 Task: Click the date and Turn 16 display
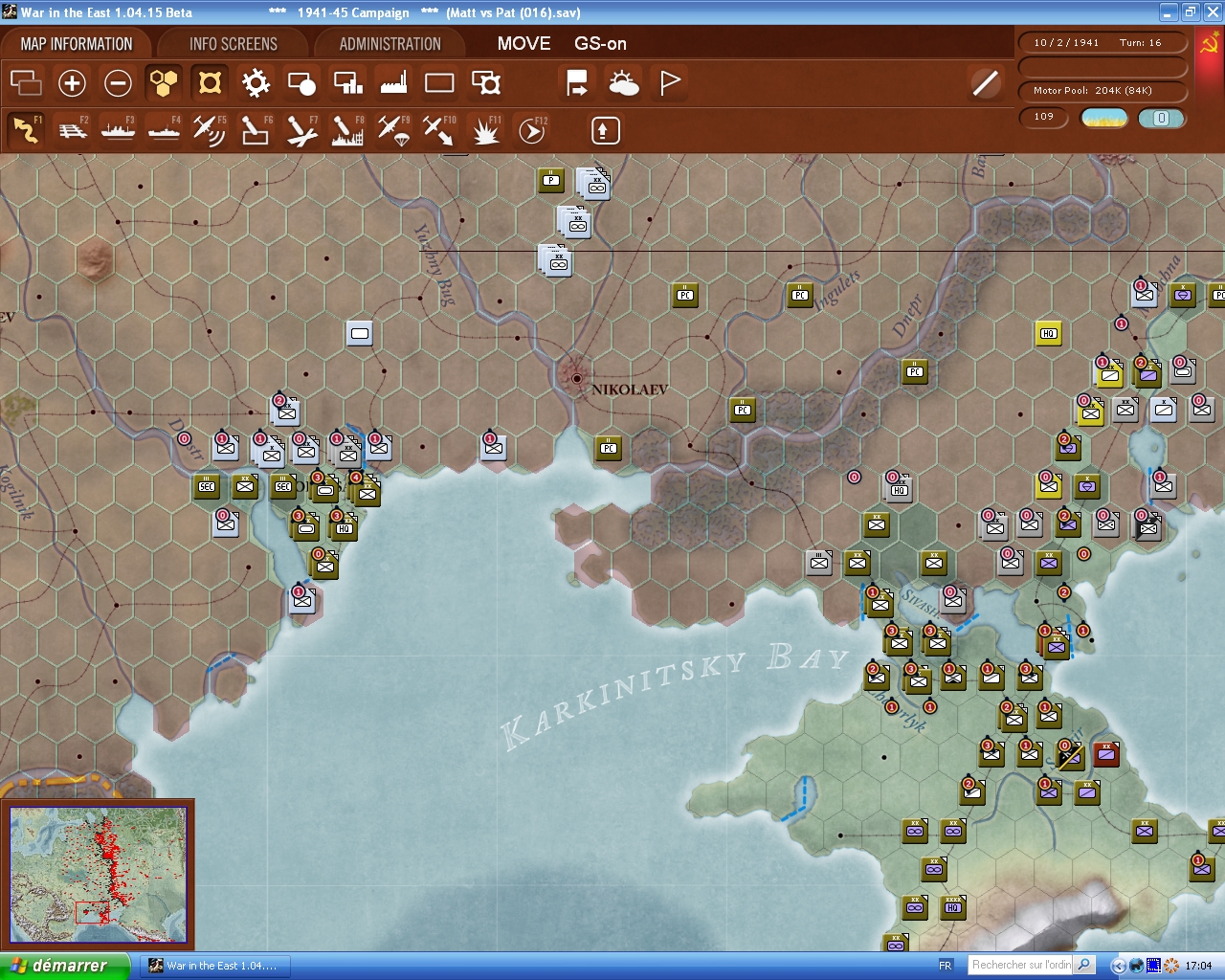[x=1102, y=43]
